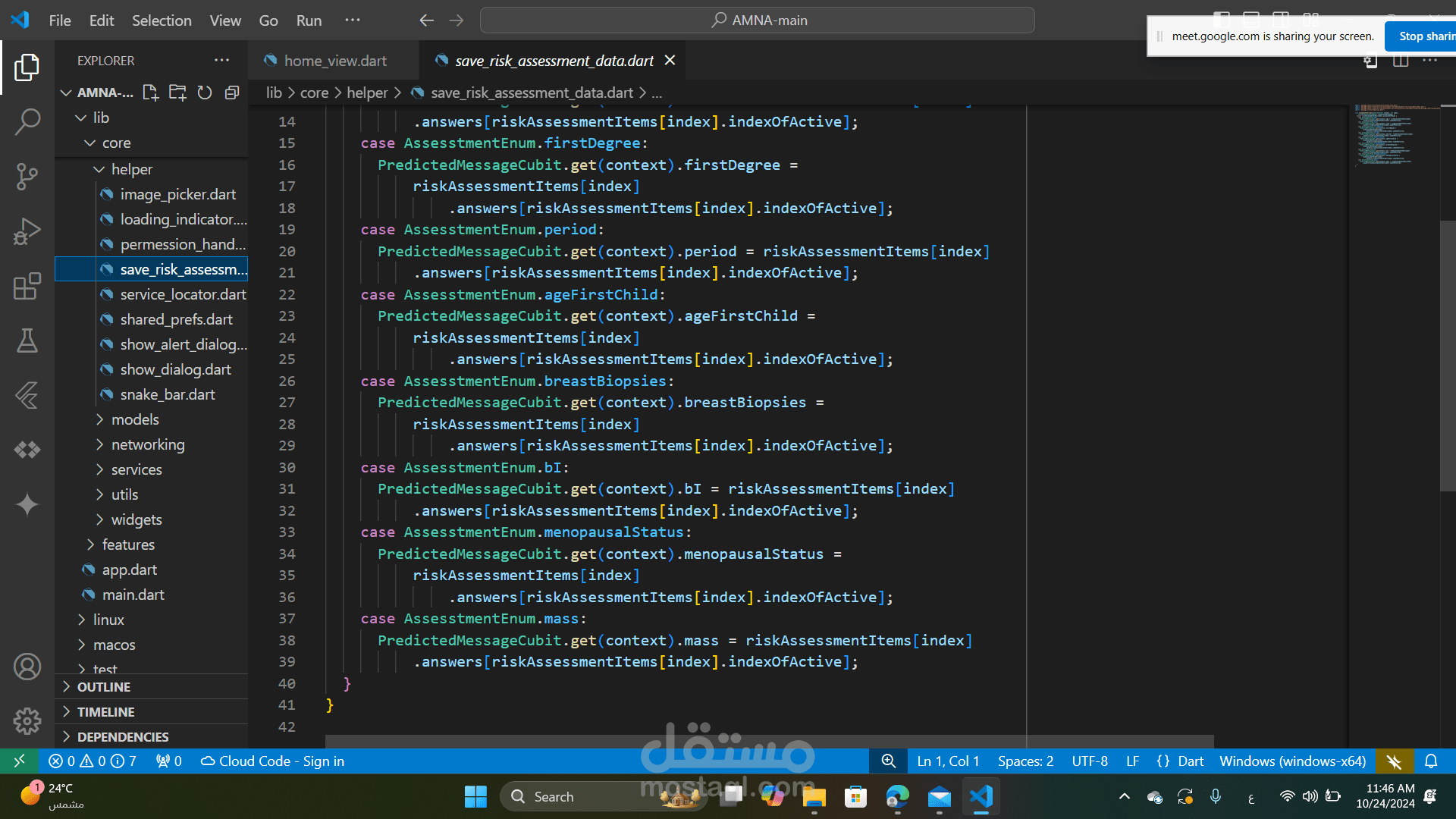Open the File menu
The height and width of the screenshot is (819, 1456).
coord(60,20)
